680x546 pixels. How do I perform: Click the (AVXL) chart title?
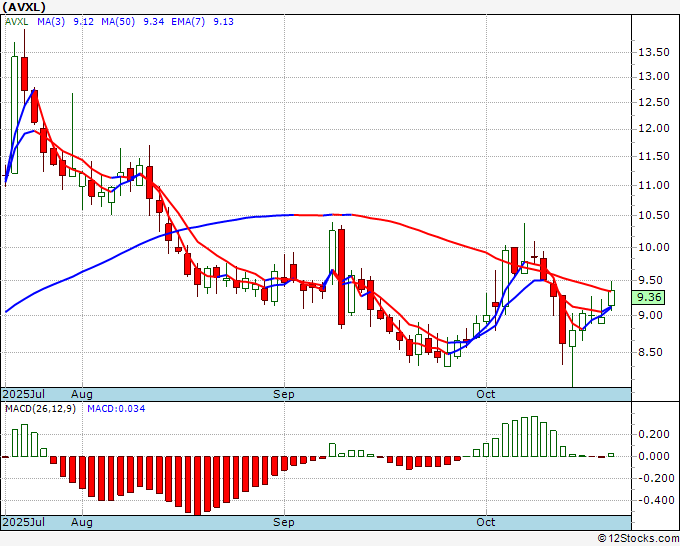tap(23, 7)
